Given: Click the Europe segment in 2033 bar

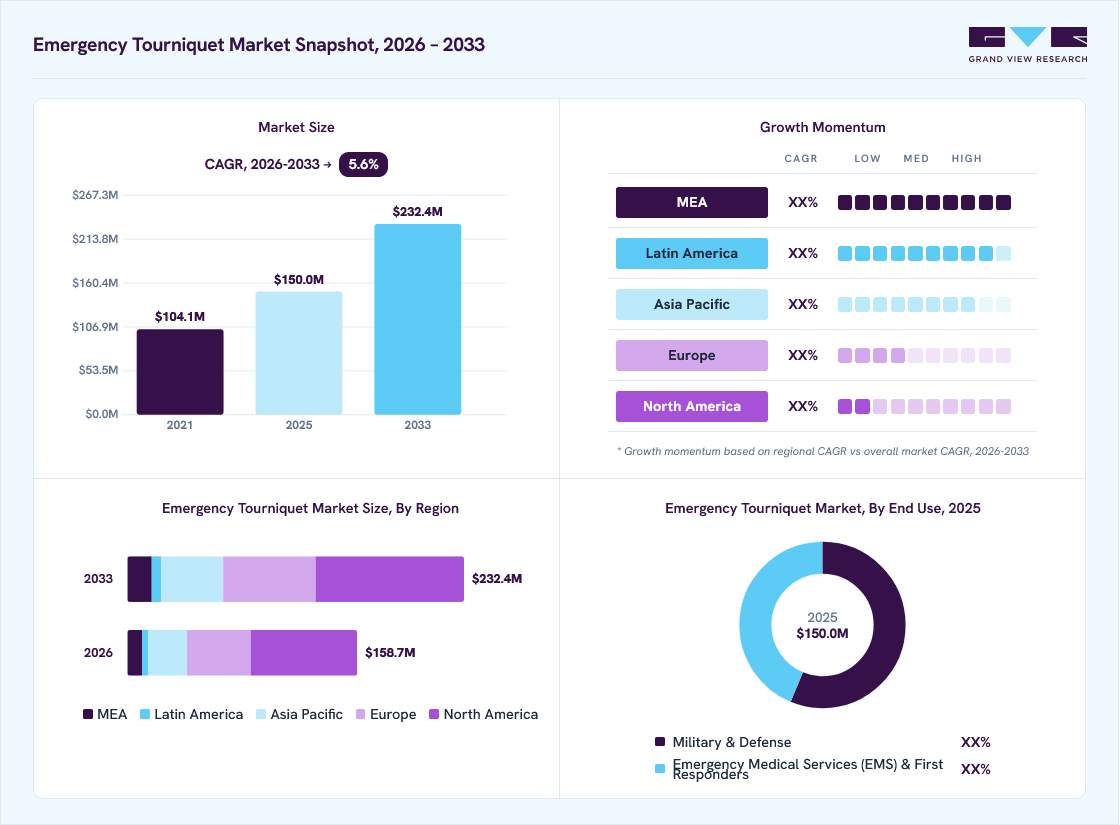Looking at the screenshot, I should click(x=269, y=579).
